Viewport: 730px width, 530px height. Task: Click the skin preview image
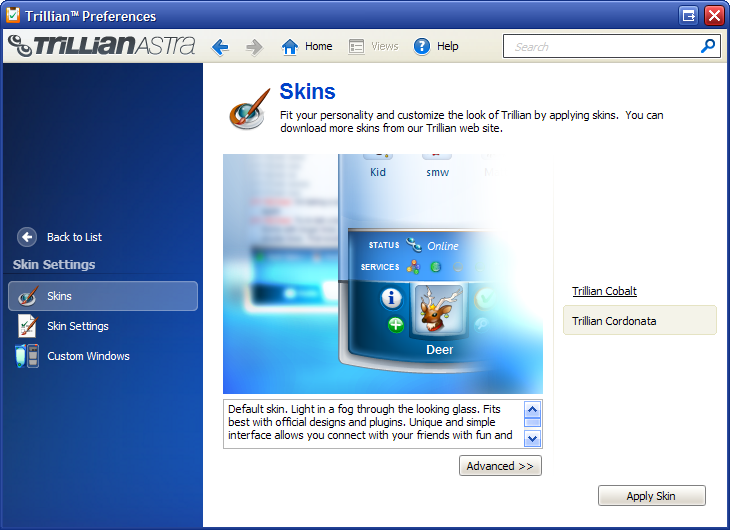coord(383,274)
